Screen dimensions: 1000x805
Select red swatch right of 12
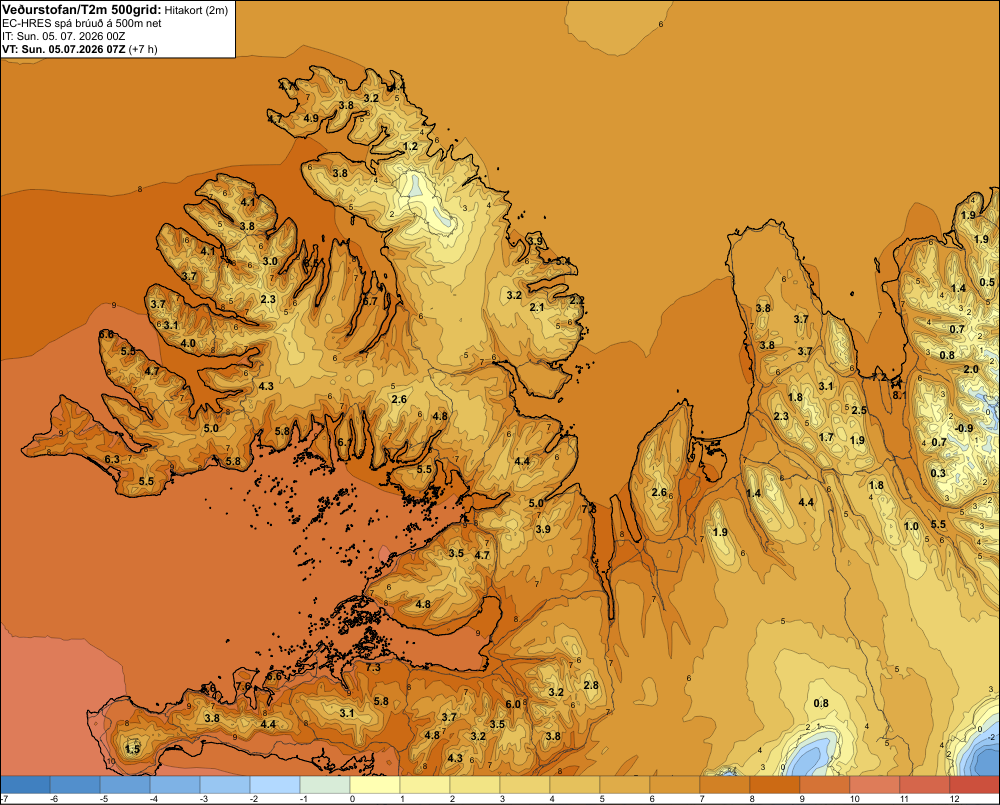pos(974,784)
